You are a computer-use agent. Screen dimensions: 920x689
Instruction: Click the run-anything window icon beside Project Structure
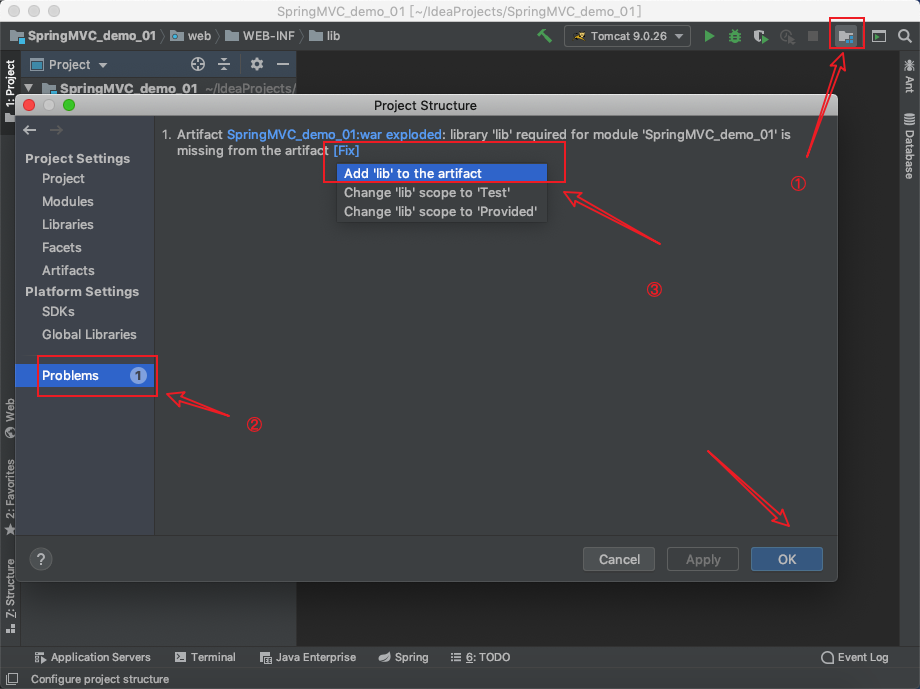coord(878,36)
